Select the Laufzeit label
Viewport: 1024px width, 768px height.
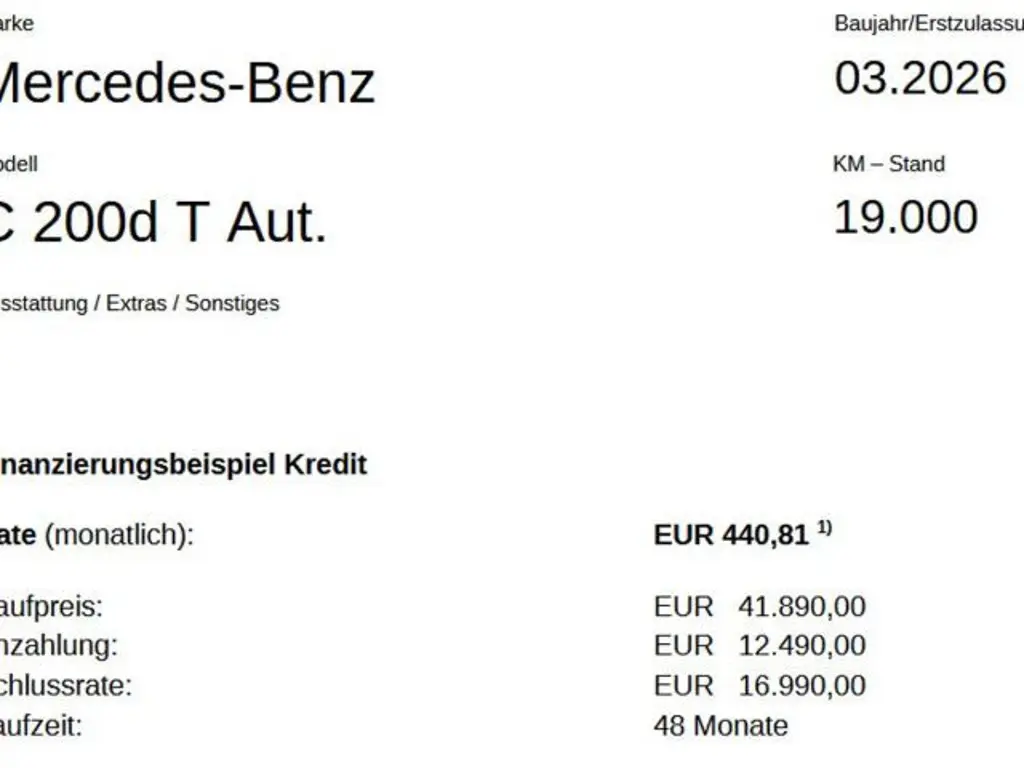[x=41, y=726]
